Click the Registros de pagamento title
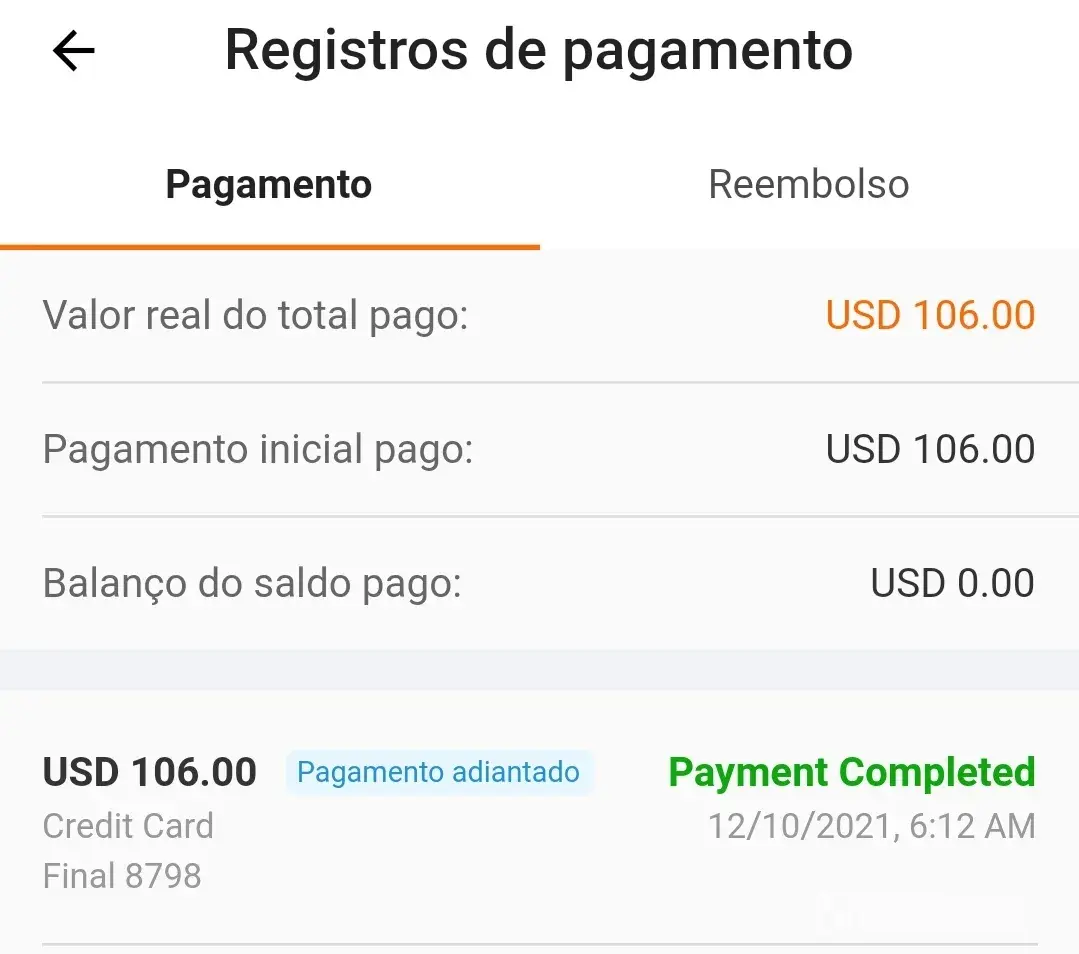The width and height of the screenshot is (1079, 954). click(x=538, y=50)
